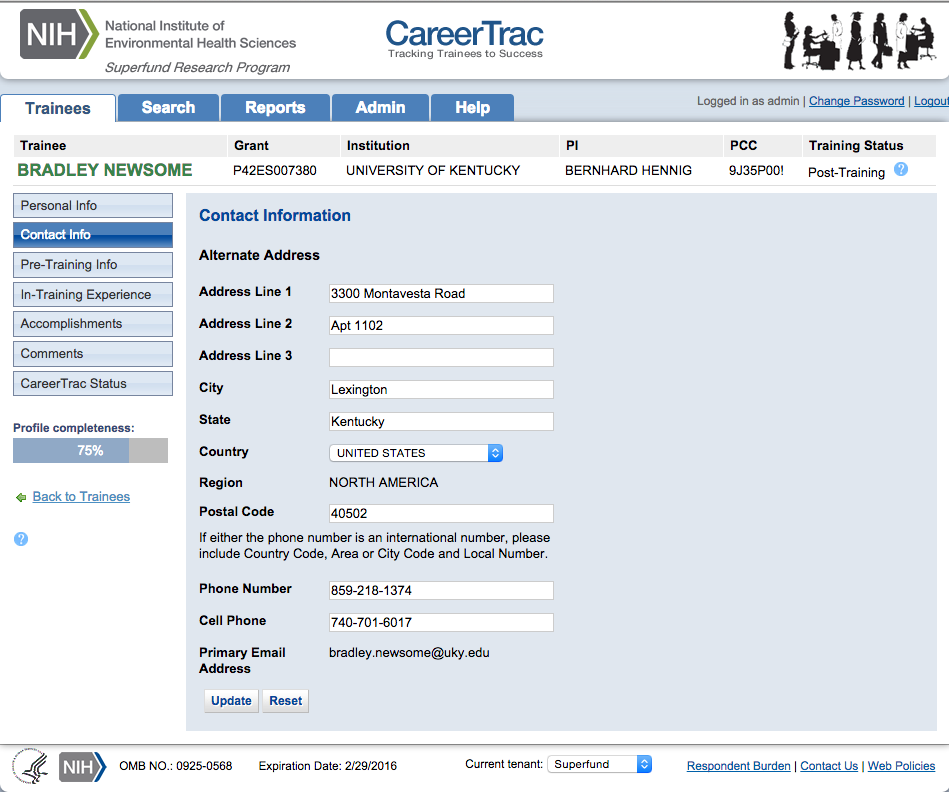Click the HHS eagle logo in footer

click(x=31, y=765)
